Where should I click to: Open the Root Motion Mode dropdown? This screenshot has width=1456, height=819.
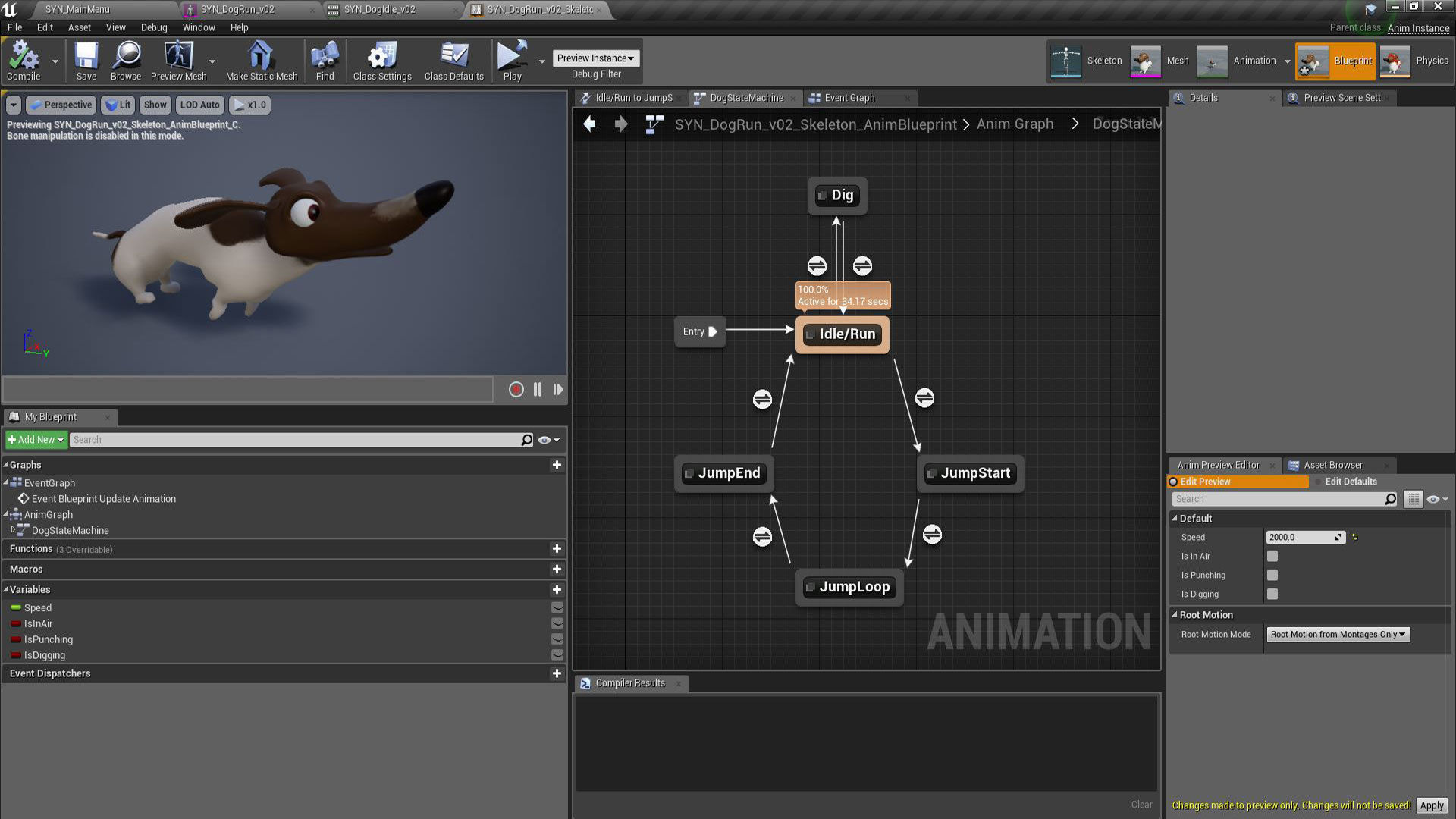[x=1338, y=634]
